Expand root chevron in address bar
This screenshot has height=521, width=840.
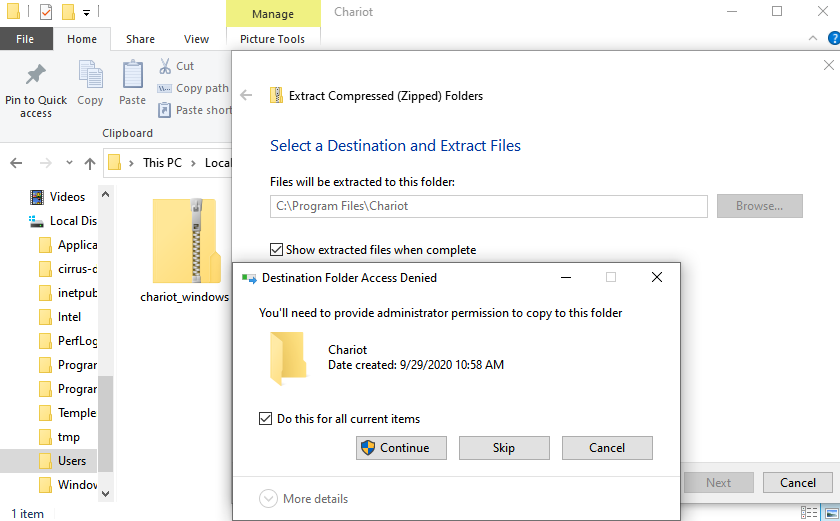tap(131, 163)
